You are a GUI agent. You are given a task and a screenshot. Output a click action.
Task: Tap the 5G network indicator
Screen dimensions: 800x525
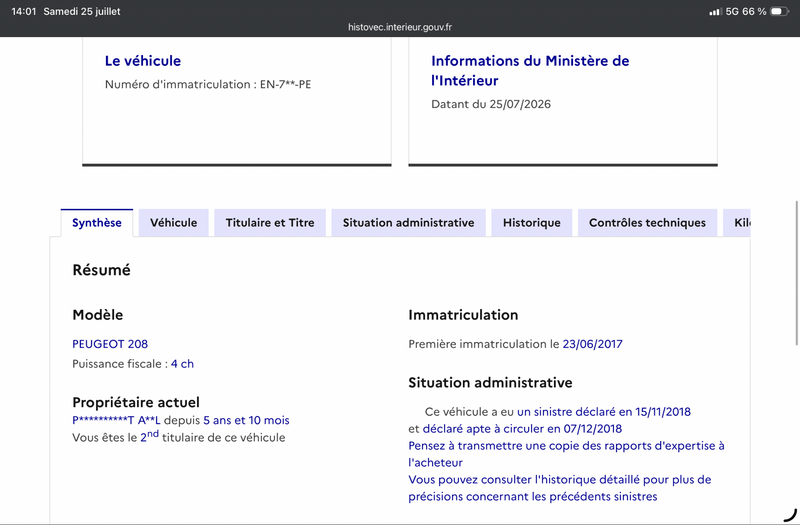(732, 12)
